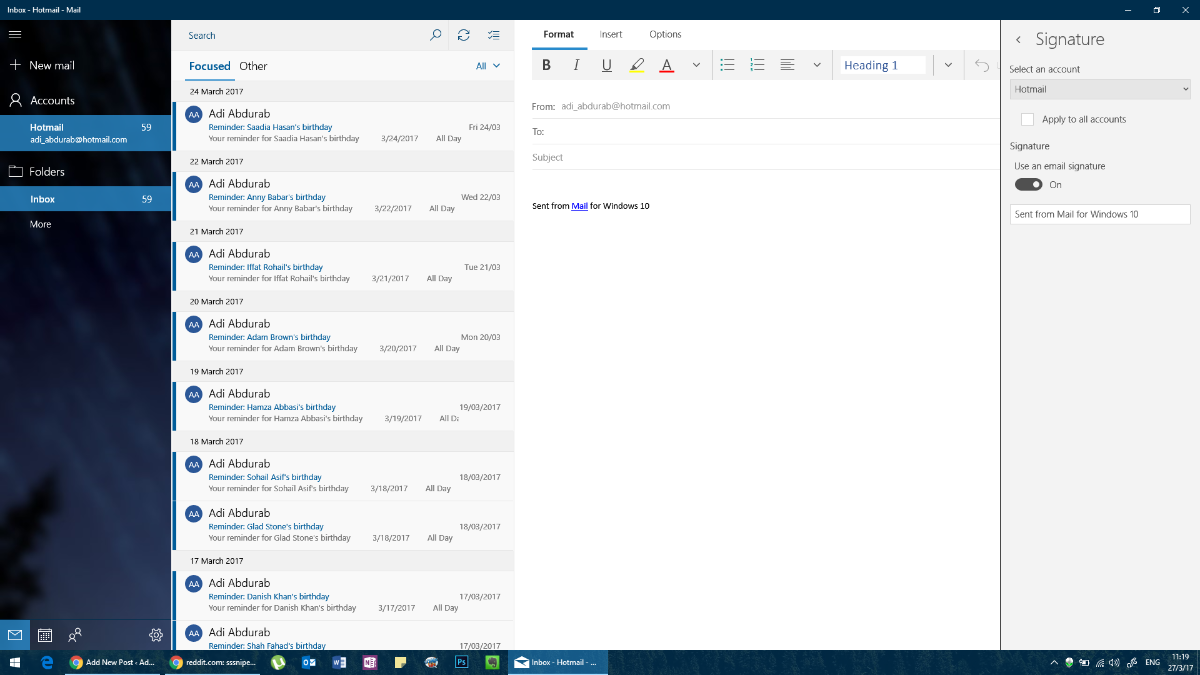Screen dimensions: 1200x675
Task: Enter selection mode with the checklist icon
Action: (493, 35)
